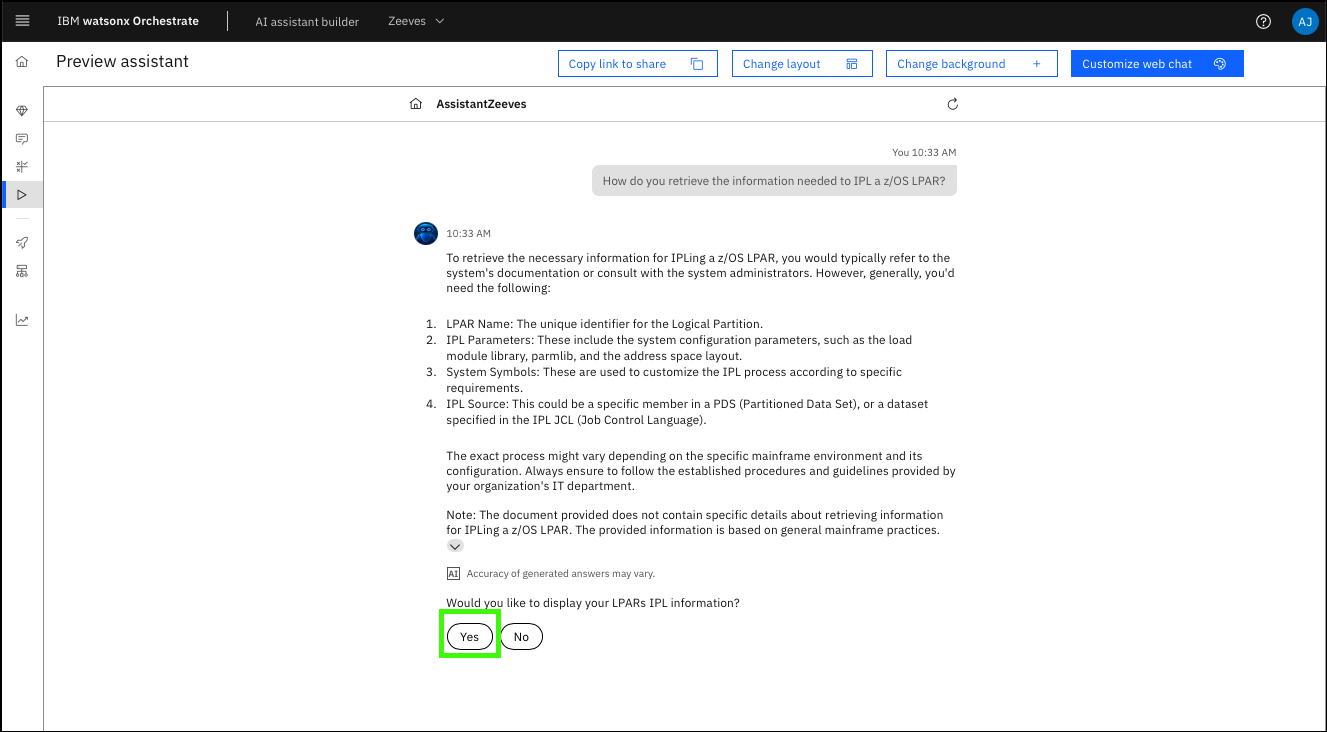Click IBM watsonx Orchestrate title

[128, 21]
